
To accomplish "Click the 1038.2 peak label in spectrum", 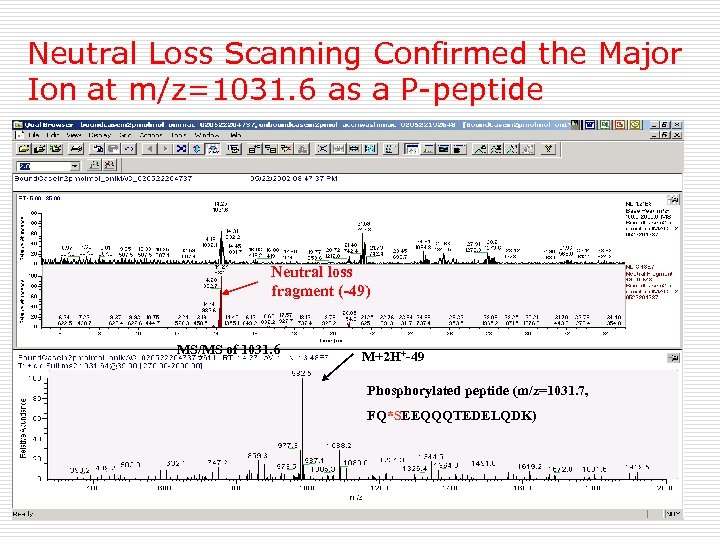I will point(339,445).
